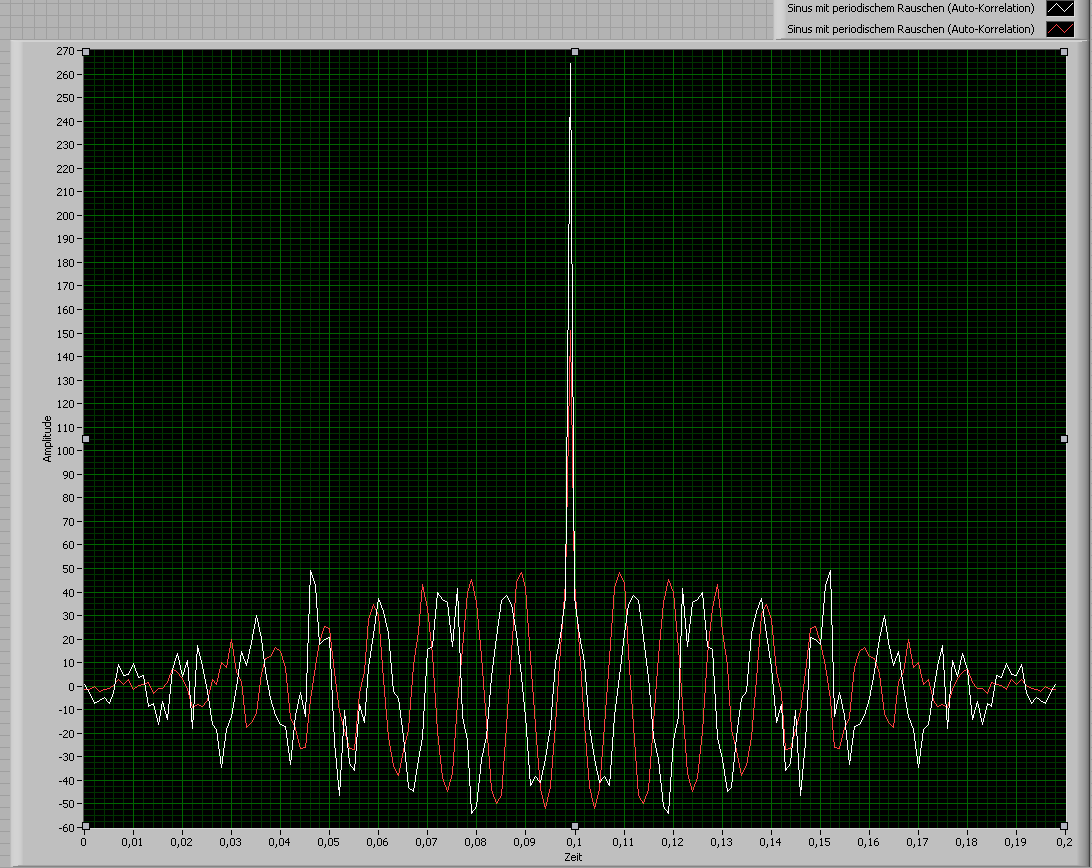Select the white plot's legend label text
Image resolution: width=1092 pixels, height=868 pixels.
click(910, 8)
